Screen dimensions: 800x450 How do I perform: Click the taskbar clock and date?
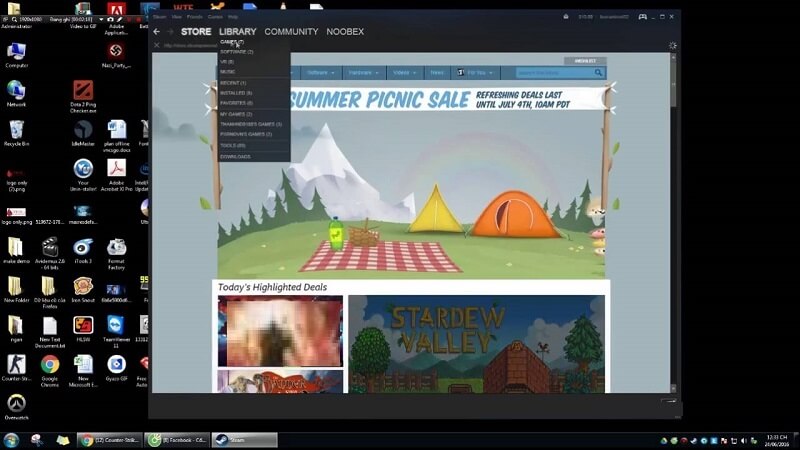777,440
